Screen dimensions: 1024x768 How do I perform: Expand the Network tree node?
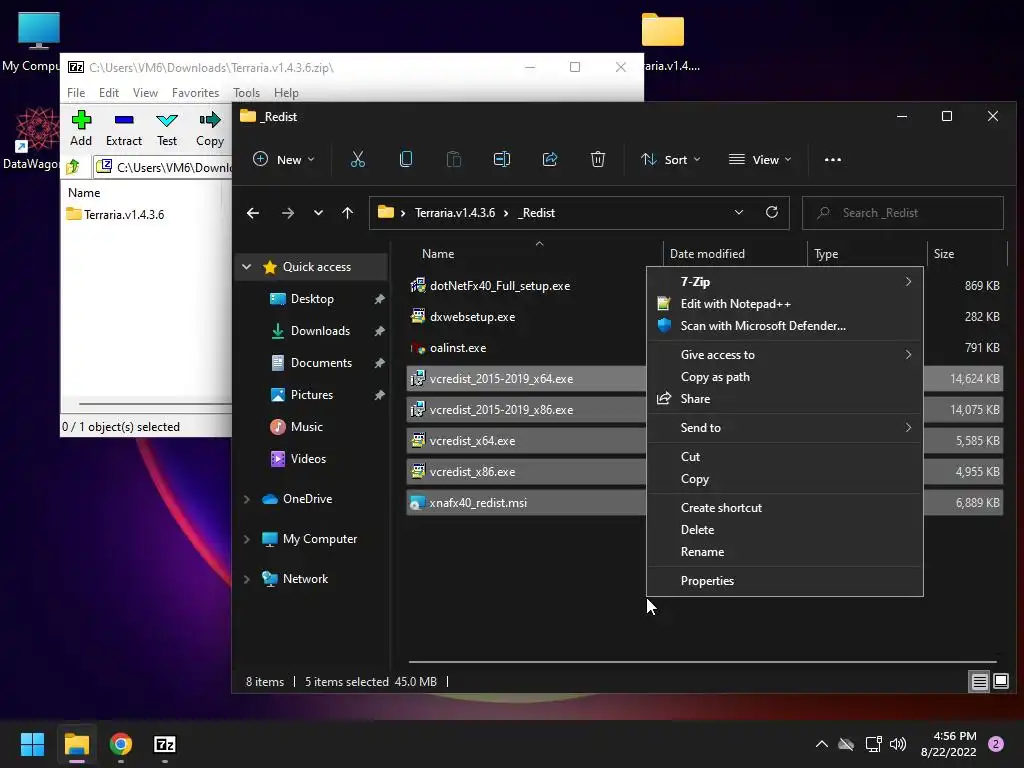(246, 579)
